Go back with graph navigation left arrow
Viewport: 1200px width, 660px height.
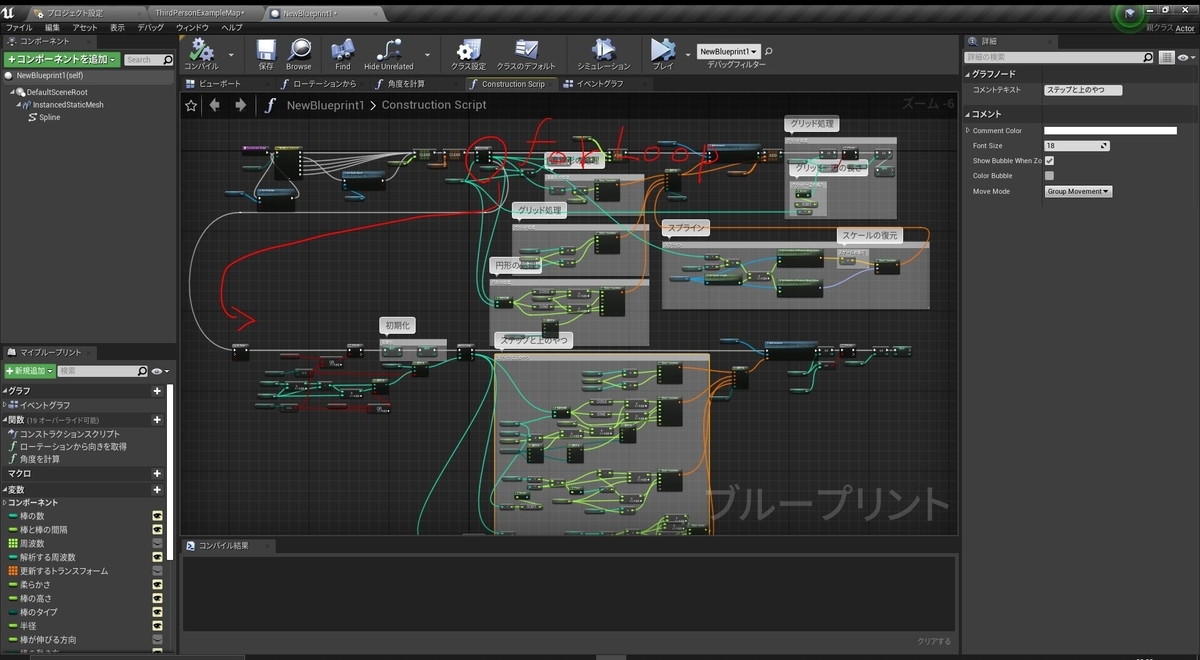pos(214,105)
